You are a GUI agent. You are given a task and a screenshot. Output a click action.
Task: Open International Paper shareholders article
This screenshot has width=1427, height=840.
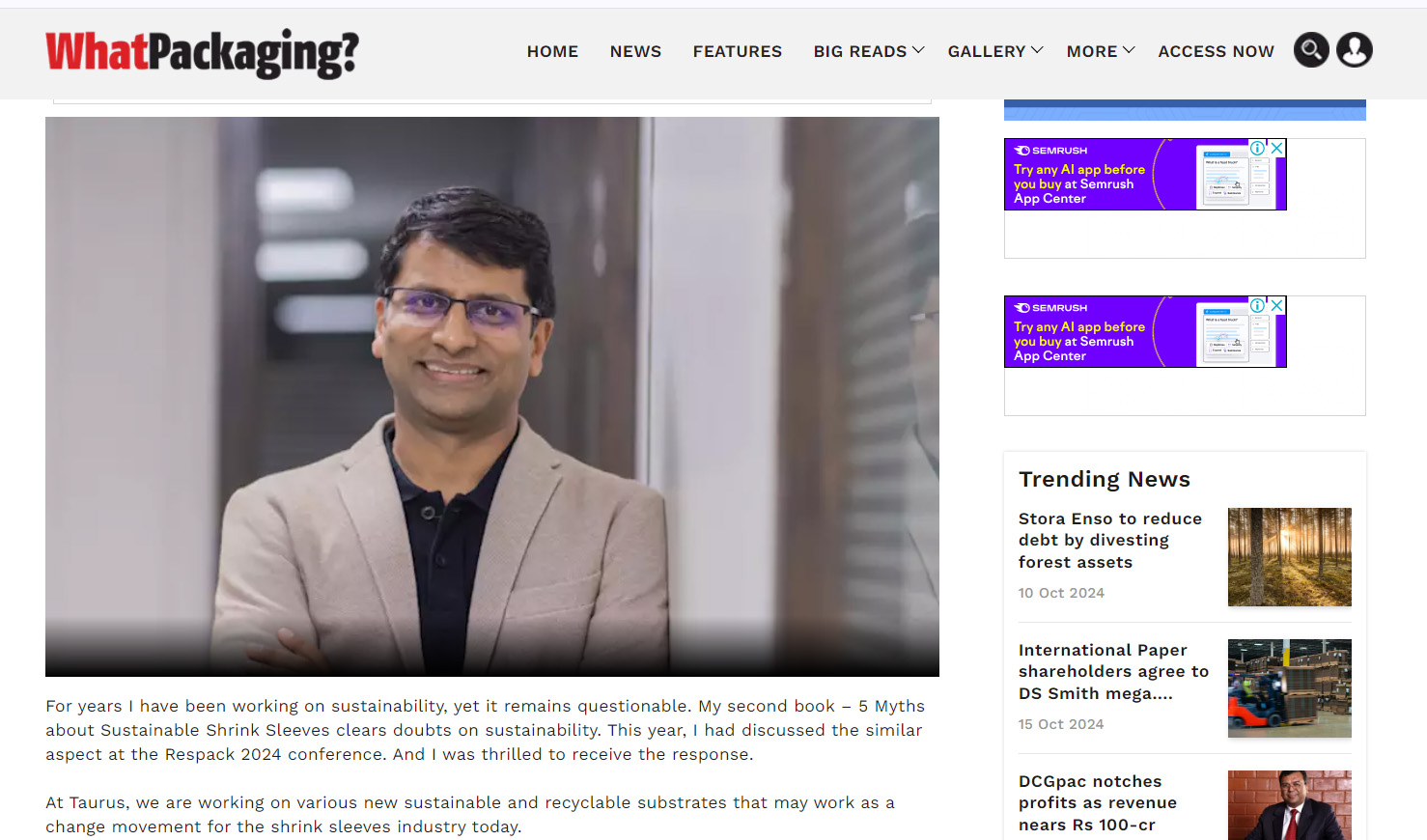coord(1113,672)
